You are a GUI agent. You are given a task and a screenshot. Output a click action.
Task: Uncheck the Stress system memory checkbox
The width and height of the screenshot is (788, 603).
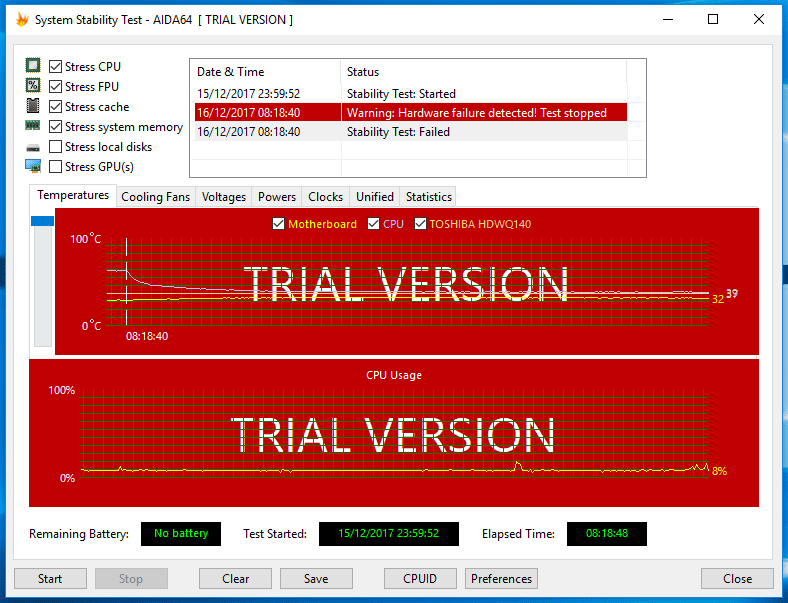pyautogui.click(x=55, y=127)
